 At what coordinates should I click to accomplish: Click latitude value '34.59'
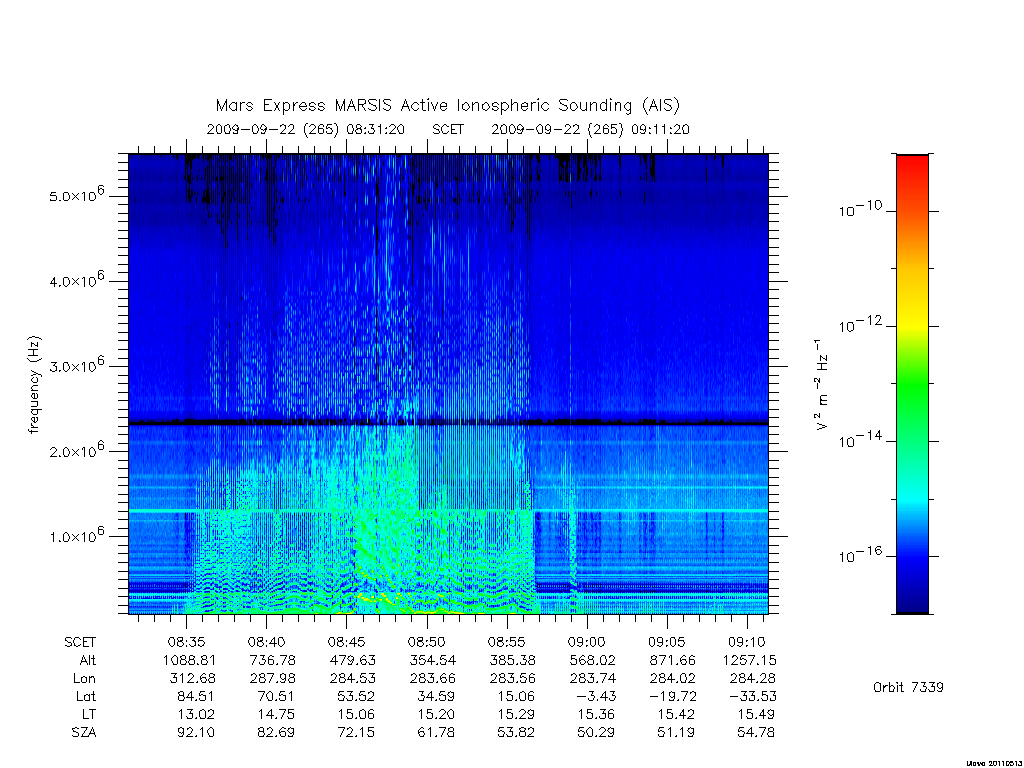(x=436, y=696)
